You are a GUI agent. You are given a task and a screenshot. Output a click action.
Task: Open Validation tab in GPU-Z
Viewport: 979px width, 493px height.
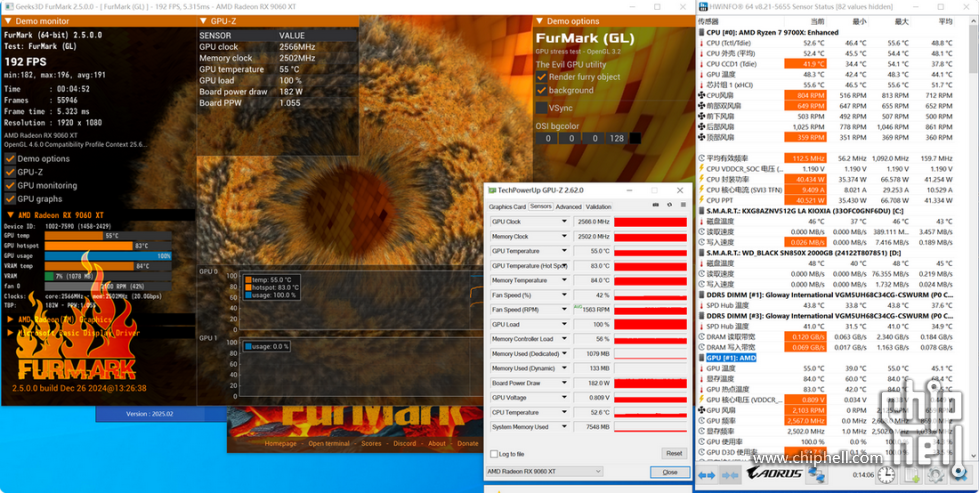pos(599,207)
